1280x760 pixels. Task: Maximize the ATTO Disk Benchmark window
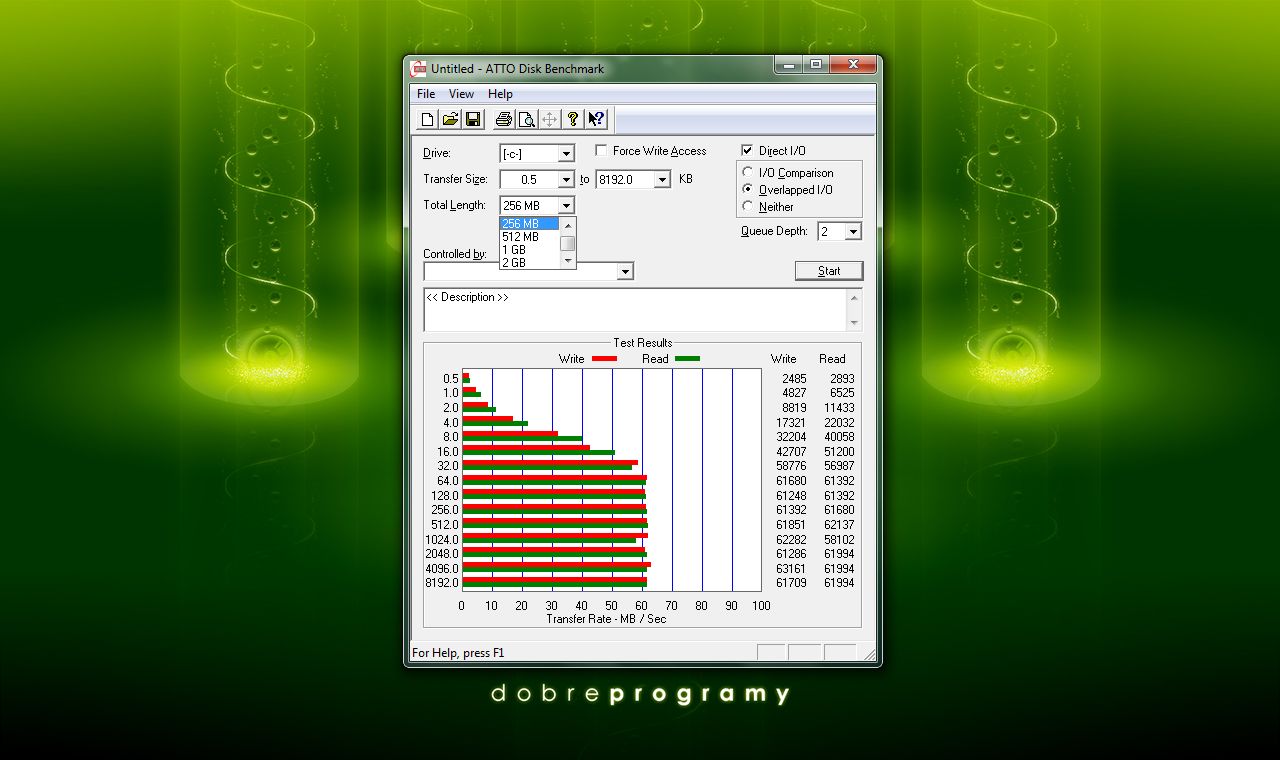pyautogui.click(x=816, y=65)
